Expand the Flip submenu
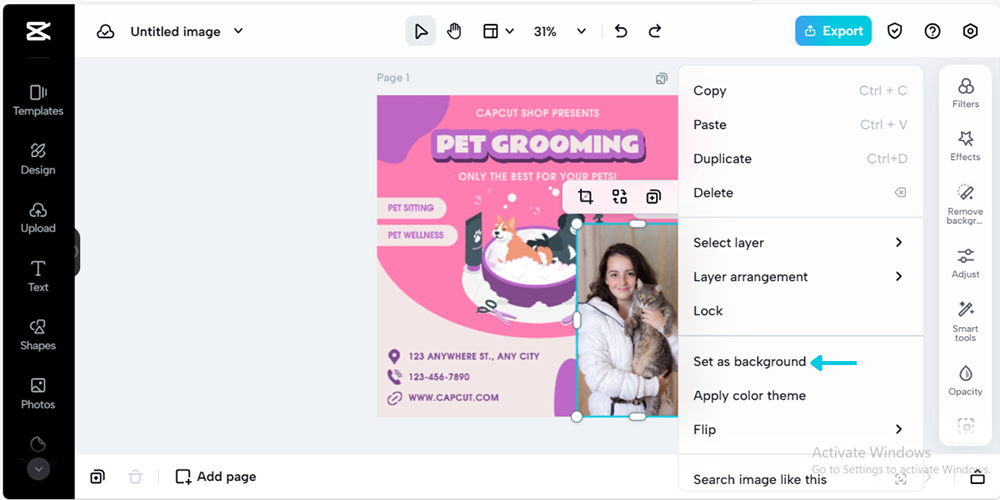 [899, 429]
